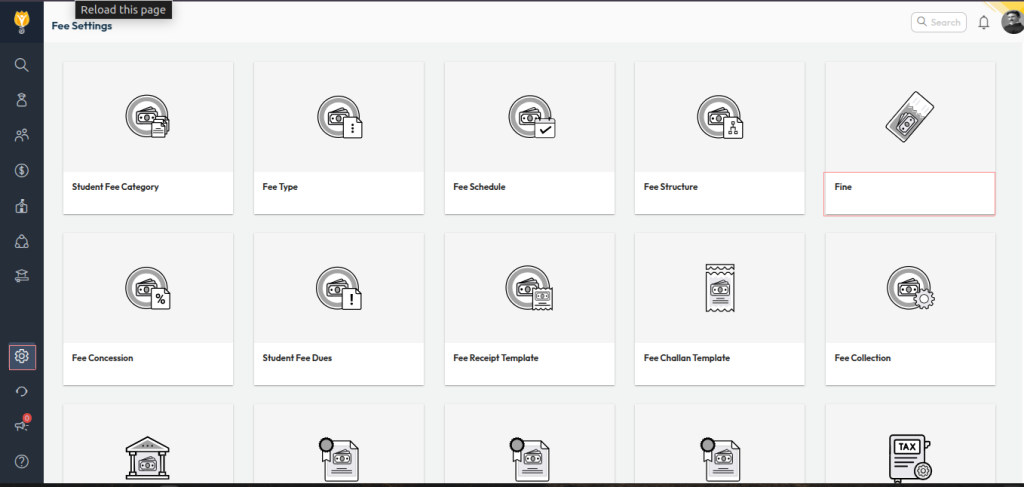Open the Fee Concession card
This screenshot has width=1024, height=487.
[148, 309]
